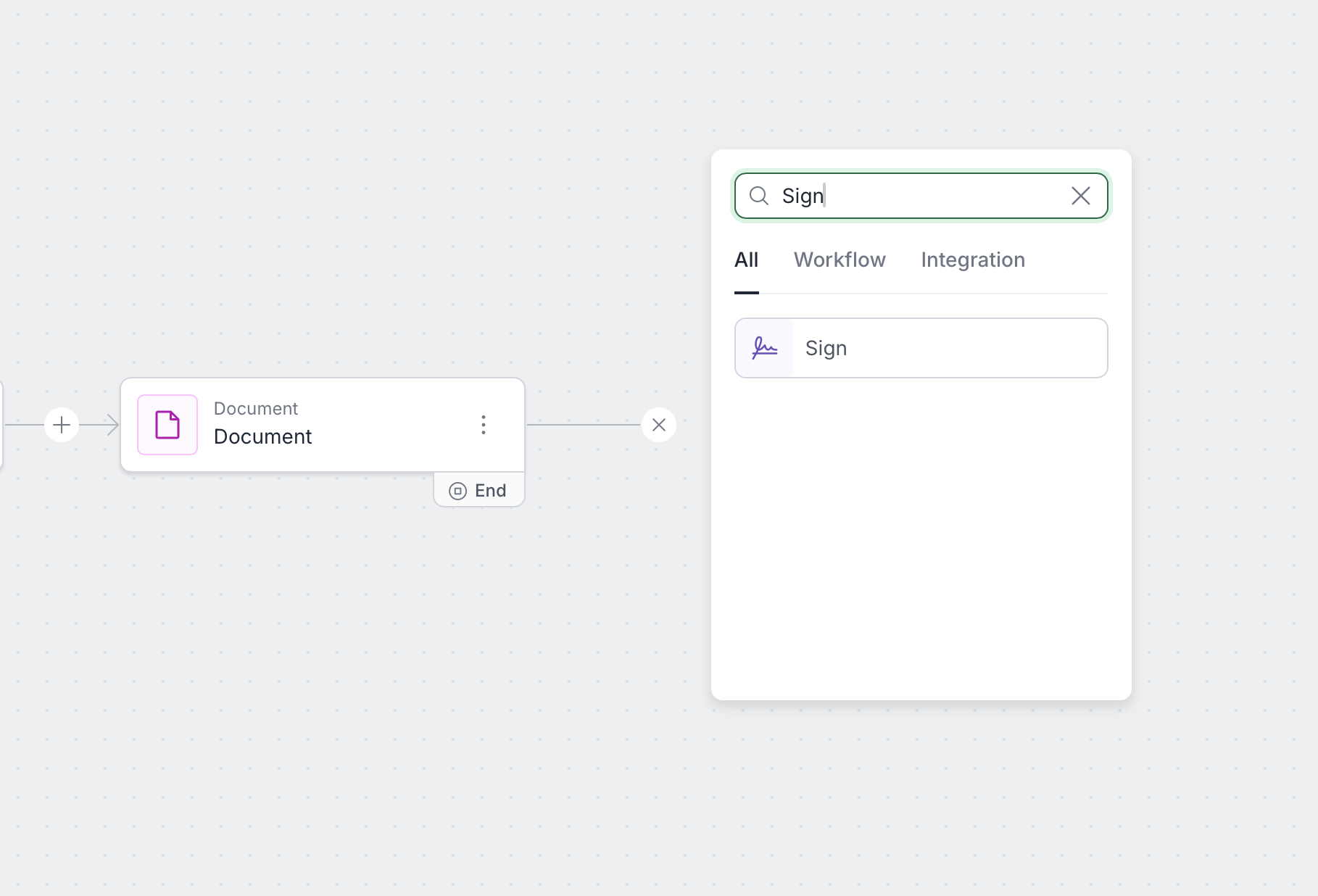Click the search magnifier icon
The image size is (1318, 896).
pos(759,196)
